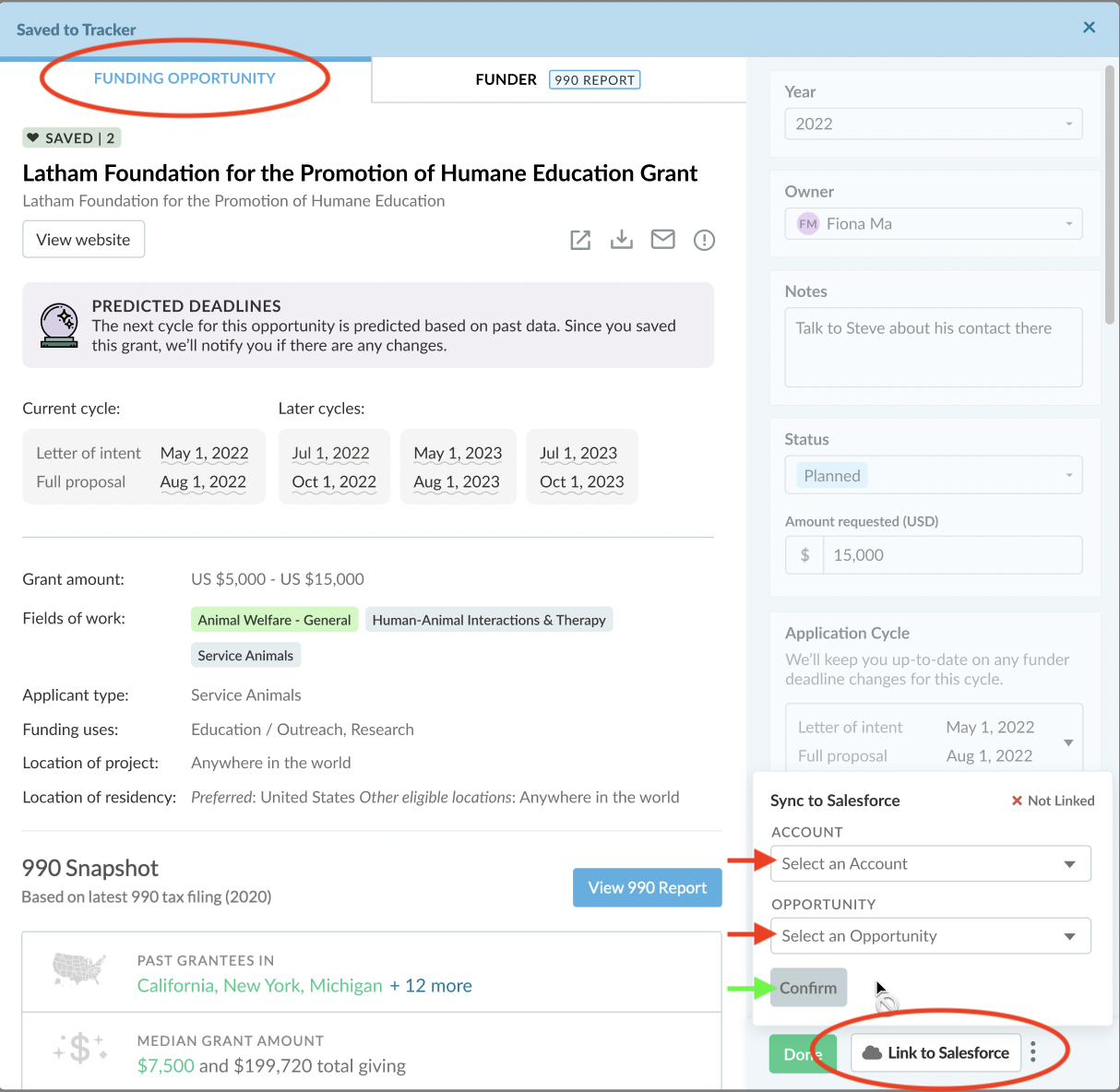The width and height of the screenshot is (1120, 1092).
Task: Click the US $5,000 - US $15,000 amount
Action: click(x=278, y=579)
